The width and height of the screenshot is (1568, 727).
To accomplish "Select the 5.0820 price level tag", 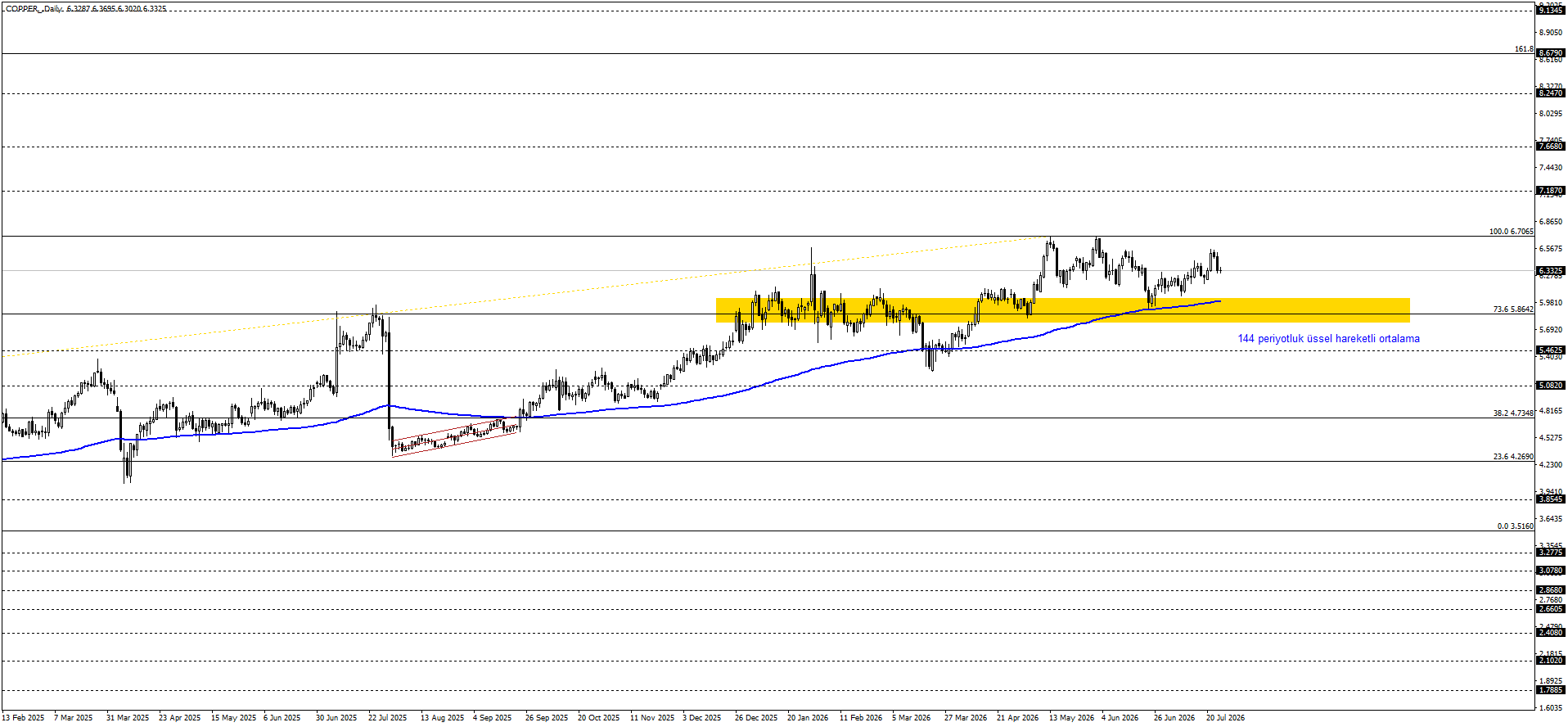I will tap(1551, 386).
